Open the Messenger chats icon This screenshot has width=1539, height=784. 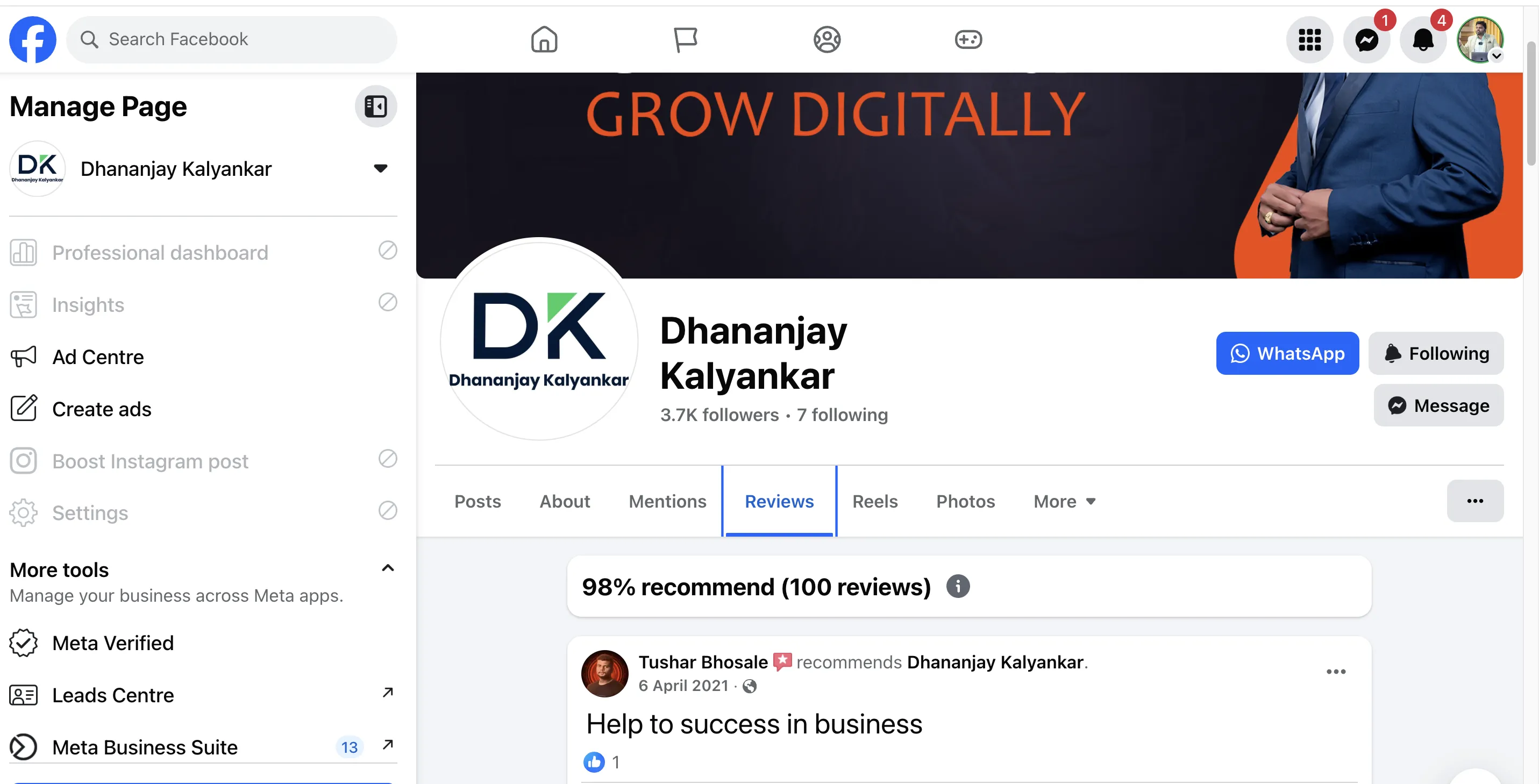coord(1366,40)
